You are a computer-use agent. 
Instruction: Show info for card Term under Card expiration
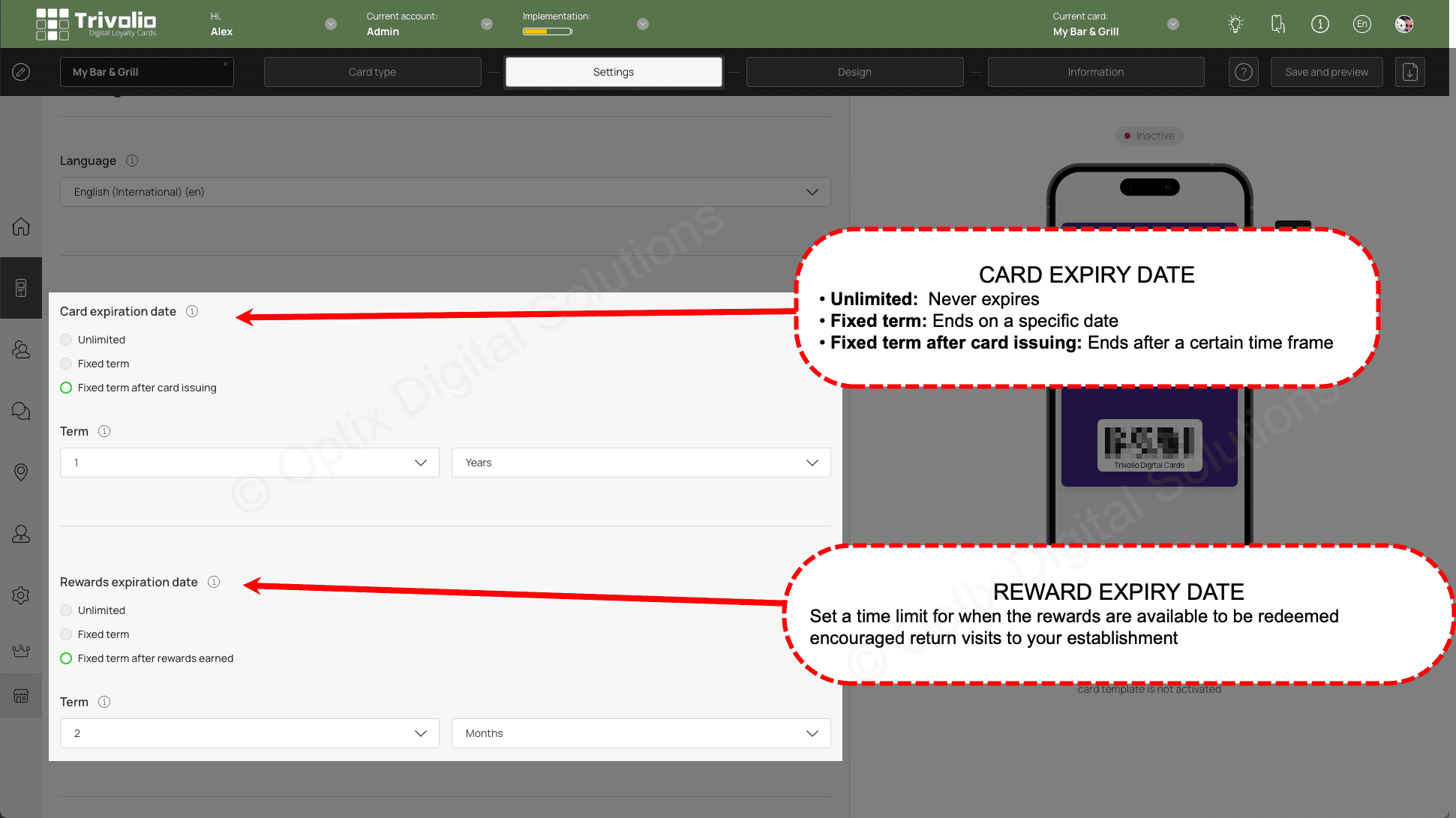104,431
